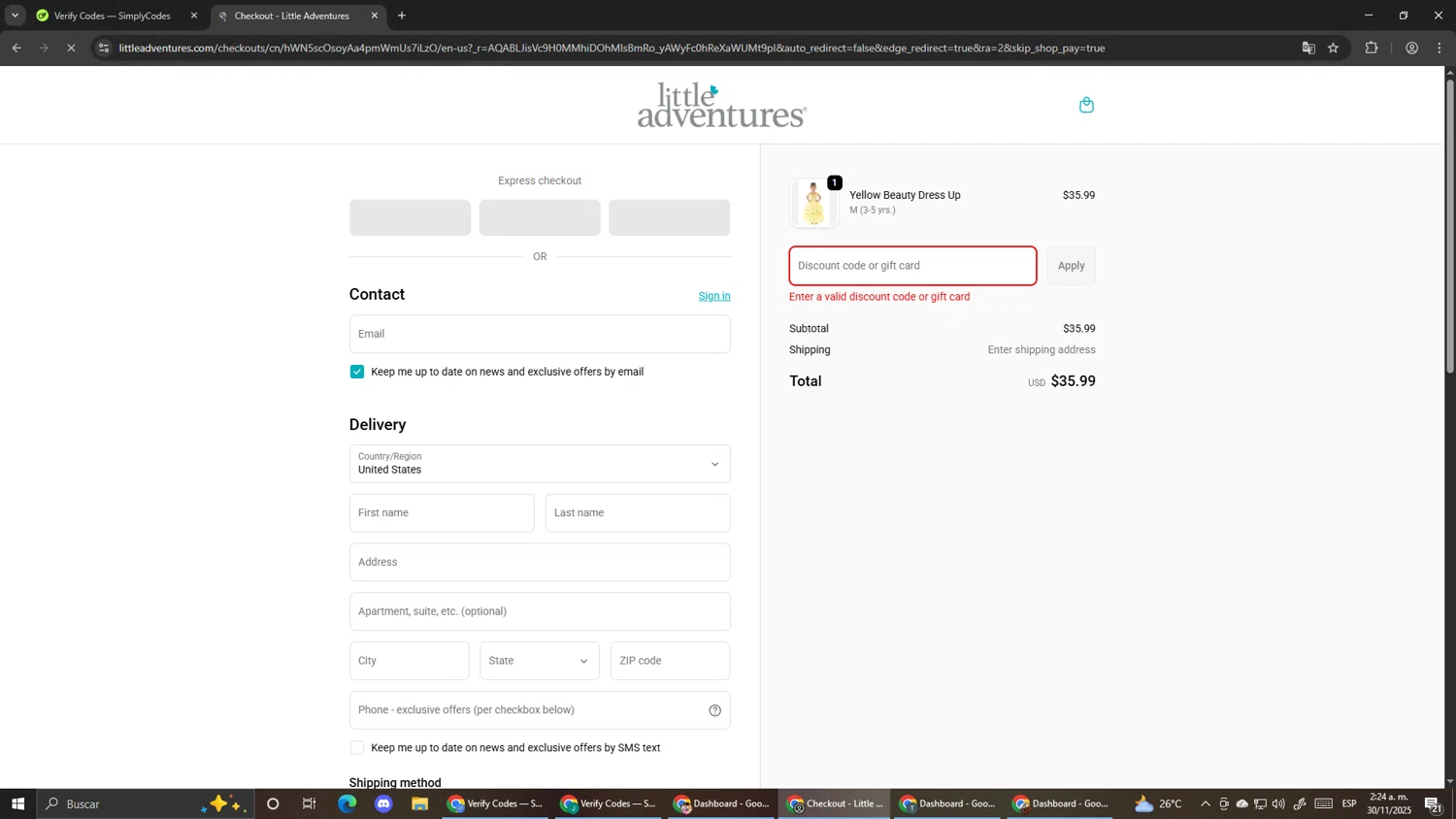The image size is (1456, 819).
Task: Switch to the Verify Codes — SimplyCodes tab
Action: (x=112, y=16)
